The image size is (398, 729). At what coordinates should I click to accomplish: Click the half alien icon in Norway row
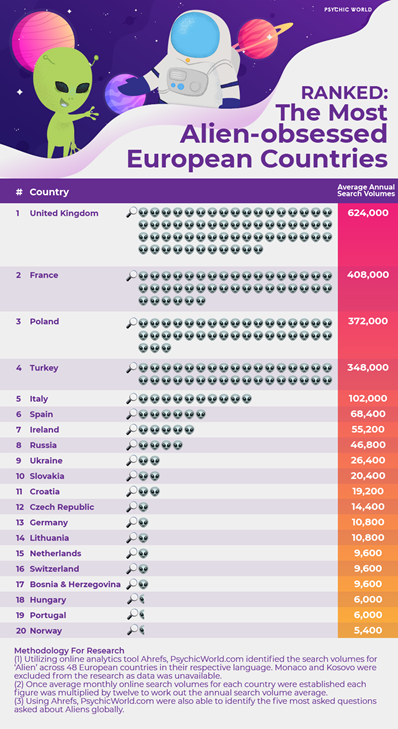[x=142, y=630]
